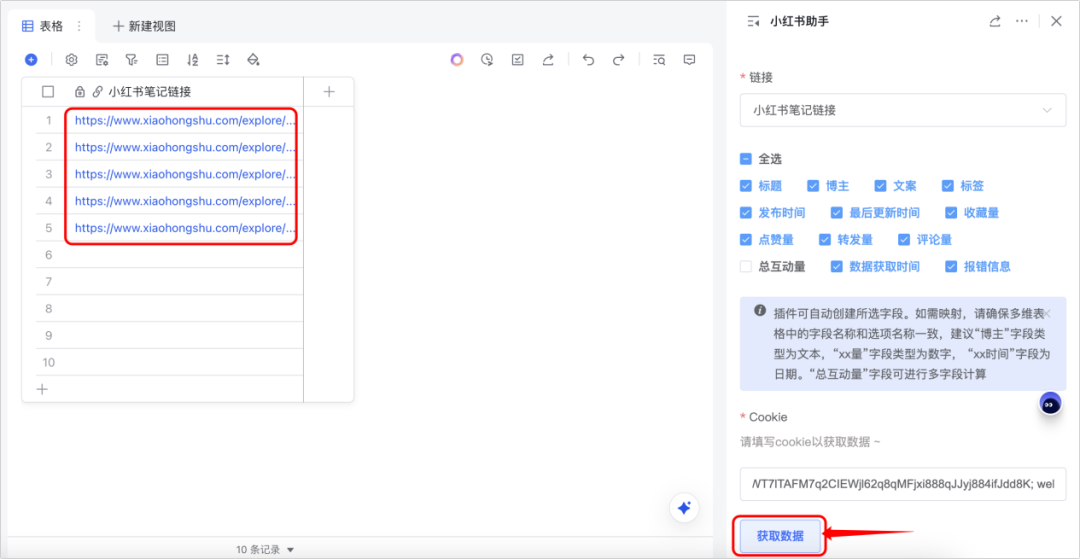1080x559 pixels.
Task: Uncheck the 发布时间 checkbox
Action: click(x=745, y=213)
